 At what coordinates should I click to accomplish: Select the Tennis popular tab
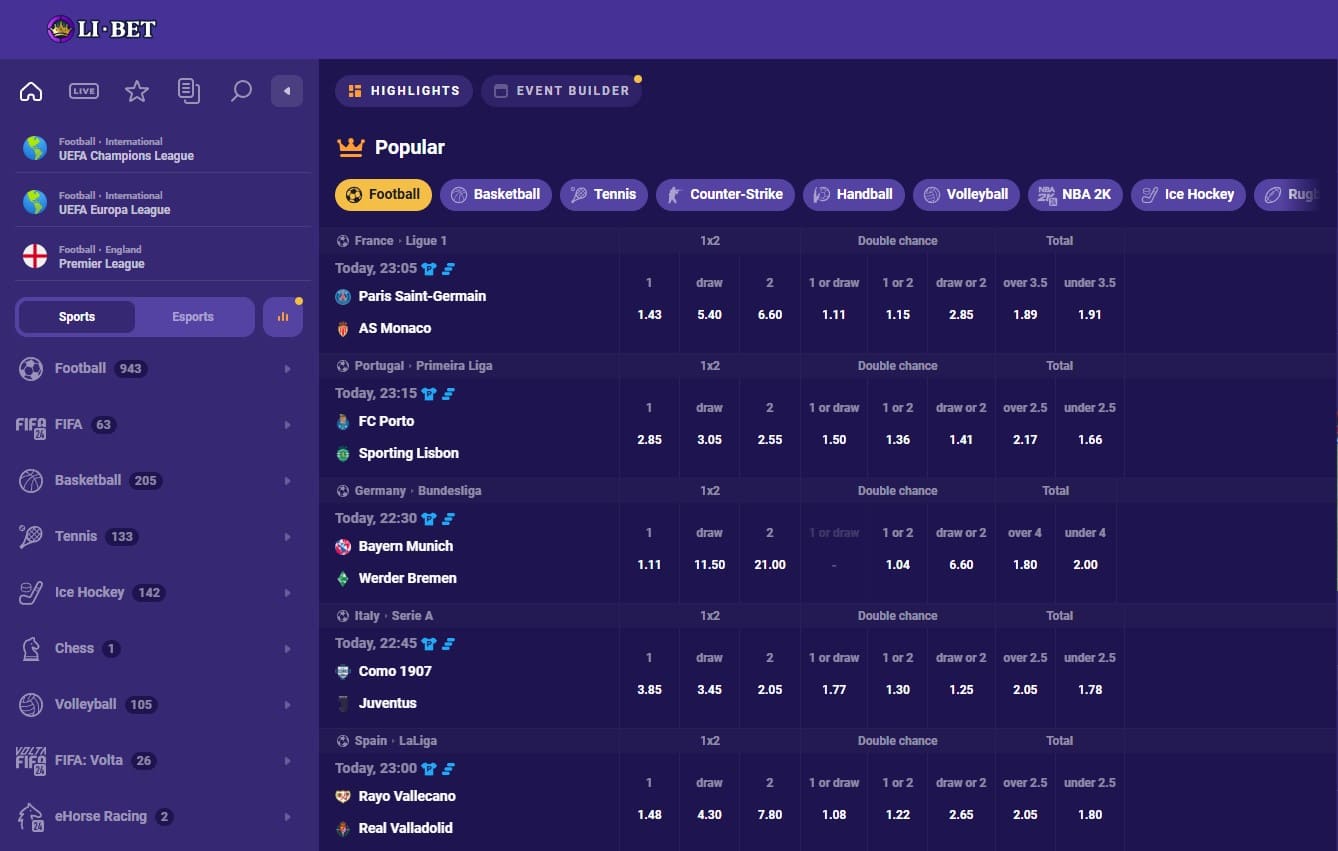point(604,195)
